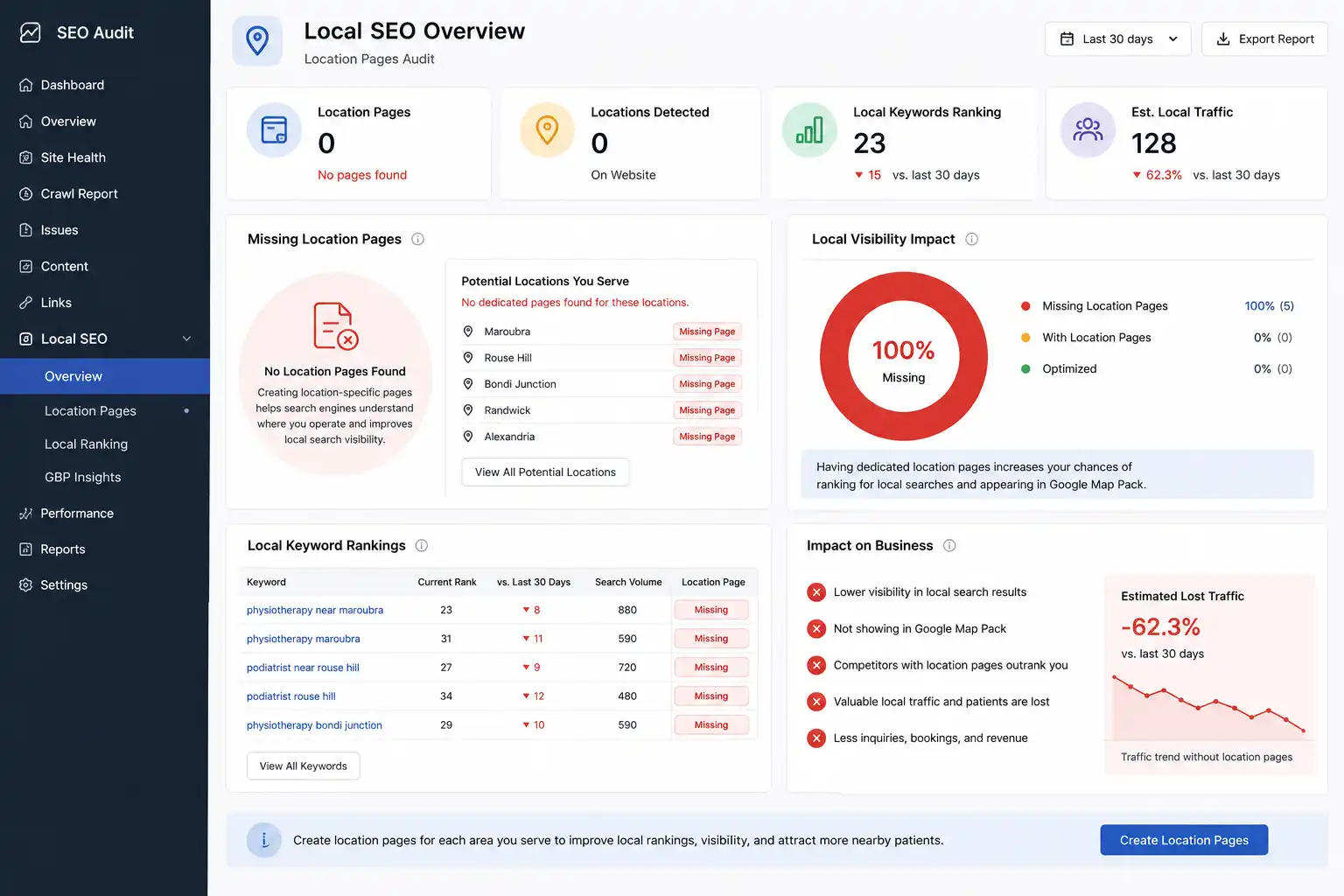Image resolution: width=1344 pixels, height=896 pixels.
Task: Click the Create Location Pages button
Action: (x=1184, y=840)
